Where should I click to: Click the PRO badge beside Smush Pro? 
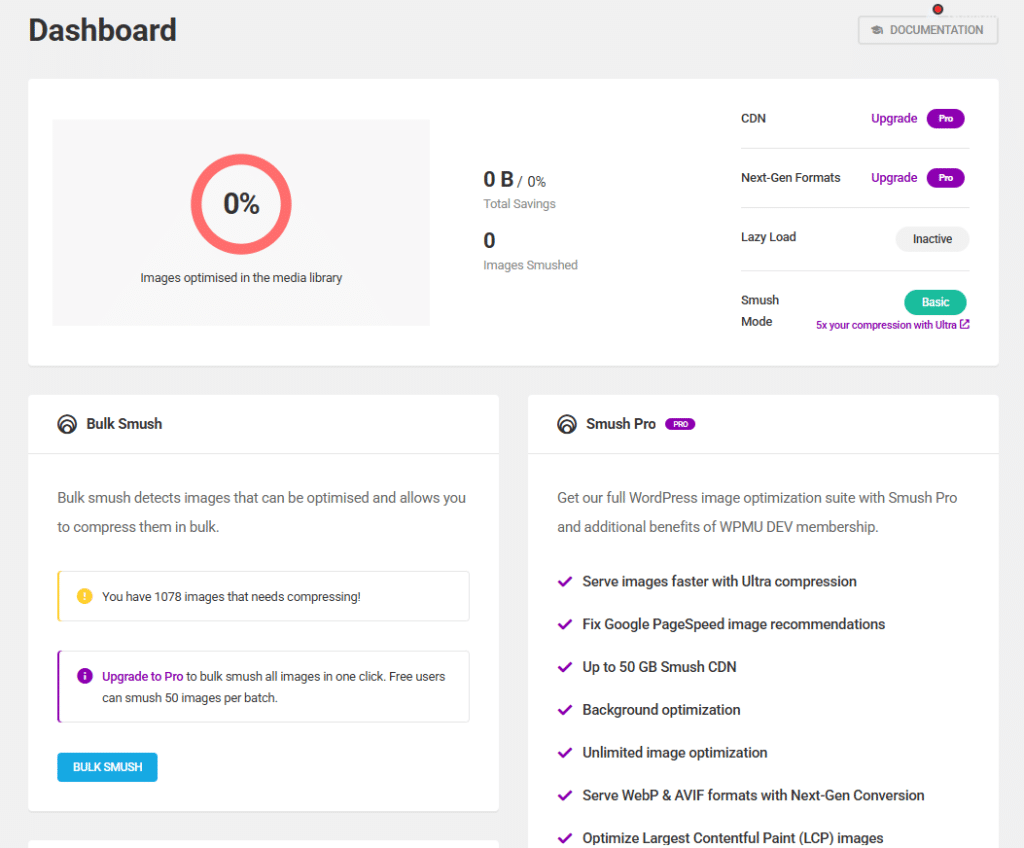coord(680,424)
